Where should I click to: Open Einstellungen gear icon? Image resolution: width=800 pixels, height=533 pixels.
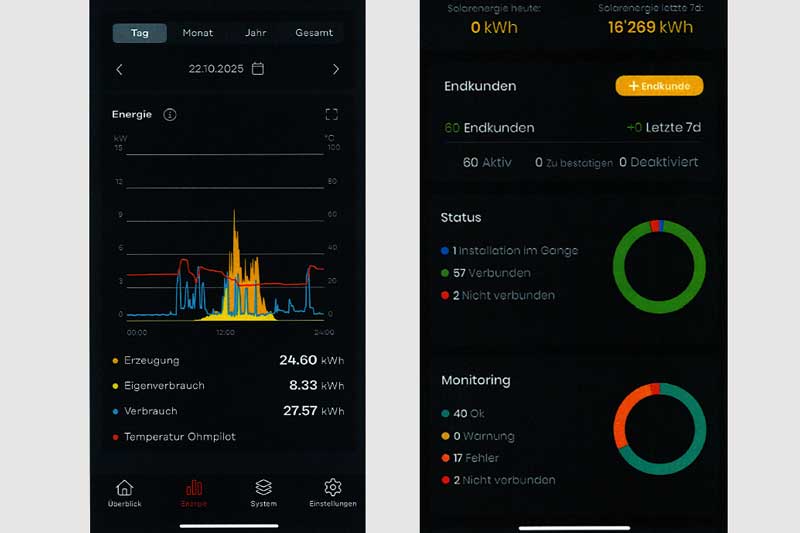pyautogui.click(x=333, y=490)
